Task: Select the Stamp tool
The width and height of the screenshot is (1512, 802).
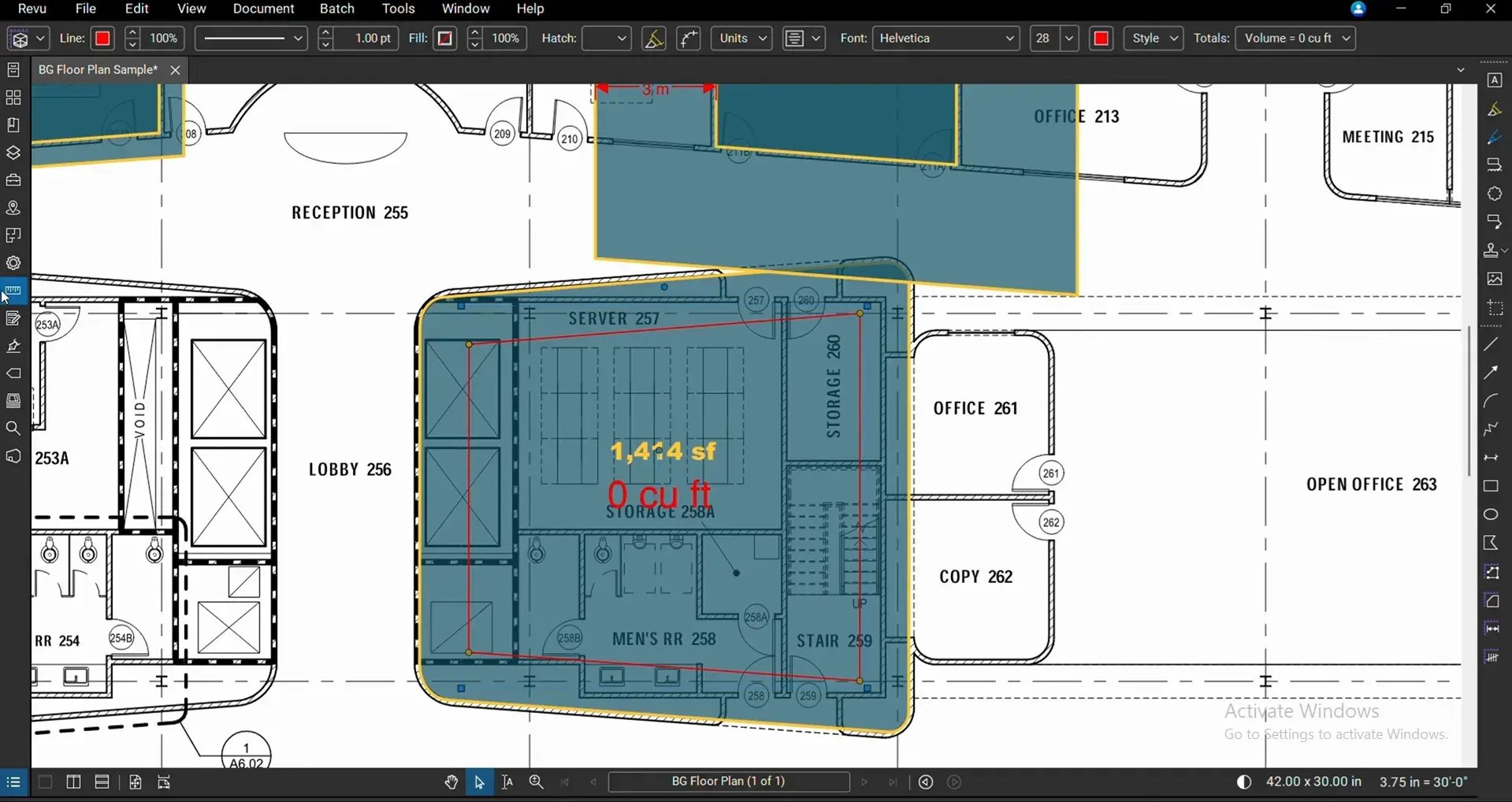Action: click(1491, 251)
